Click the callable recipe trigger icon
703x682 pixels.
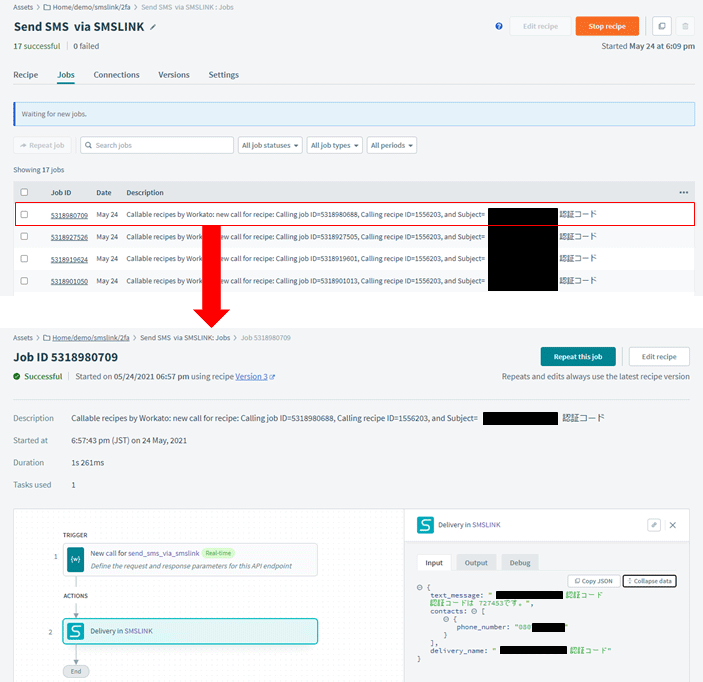click(75, 559)
